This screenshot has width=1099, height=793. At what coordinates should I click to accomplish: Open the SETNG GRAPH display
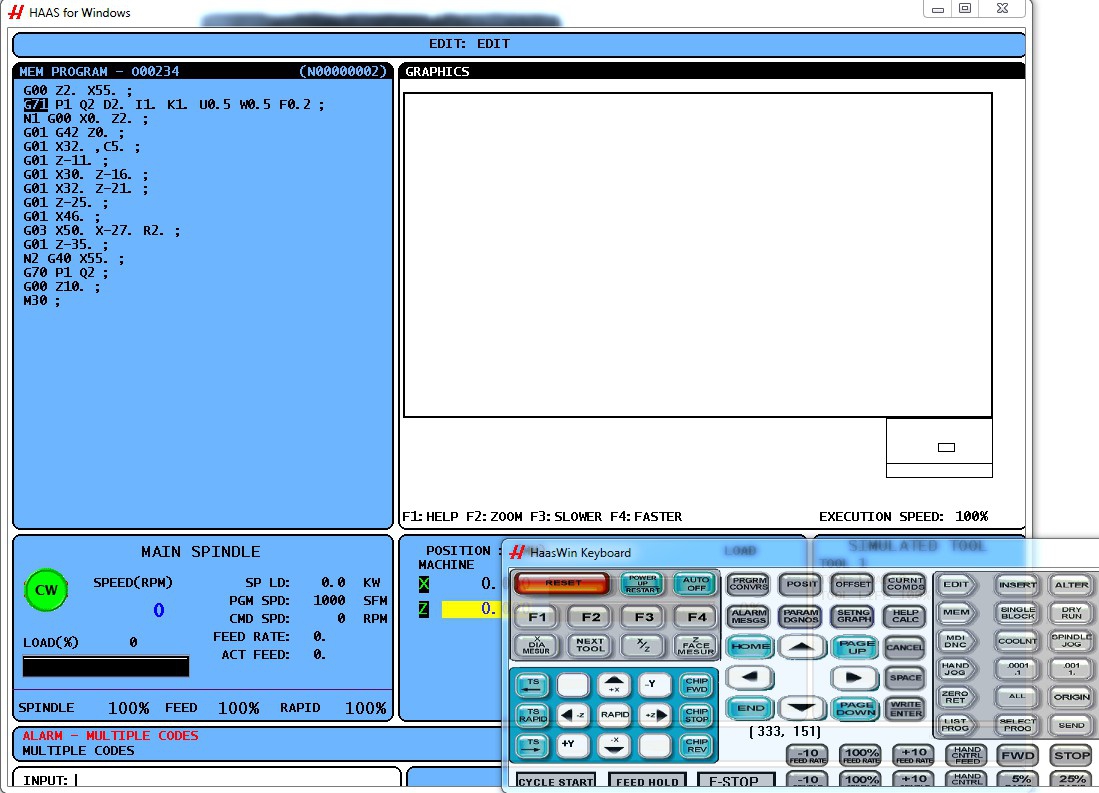point(853,616)
